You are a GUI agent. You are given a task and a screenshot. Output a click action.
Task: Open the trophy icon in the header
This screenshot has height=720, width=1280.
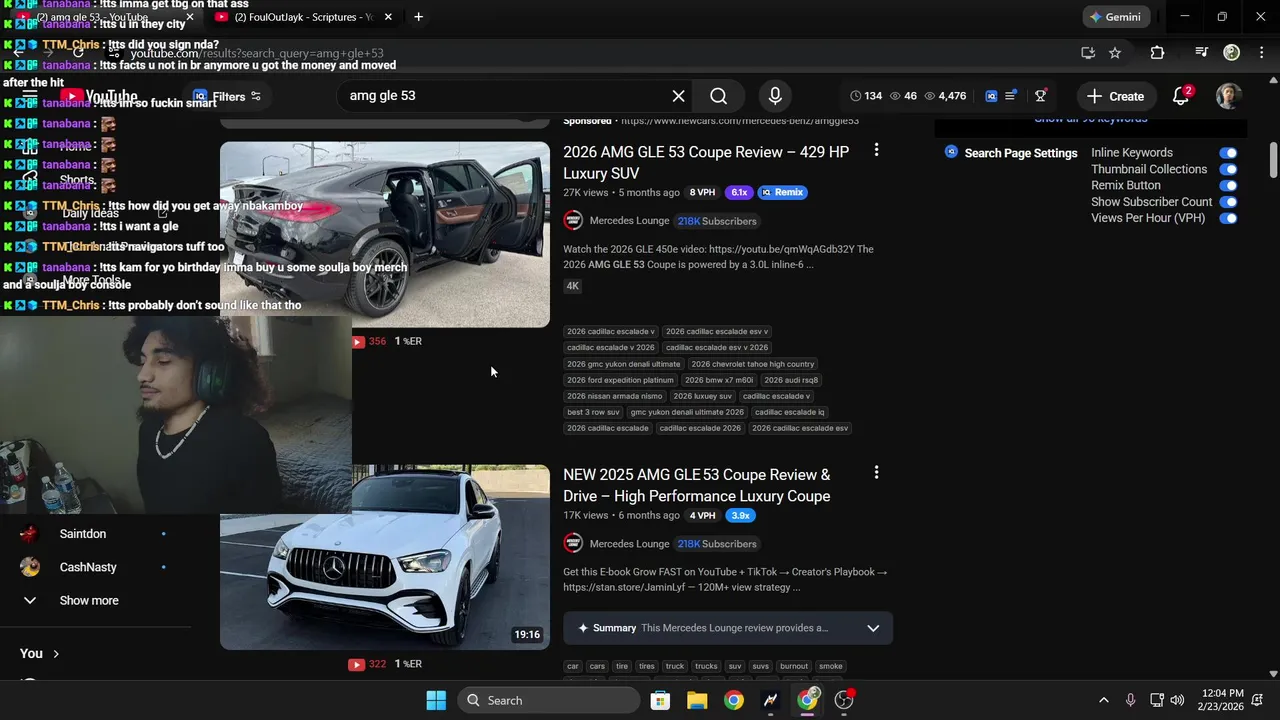click(1041, 96)
